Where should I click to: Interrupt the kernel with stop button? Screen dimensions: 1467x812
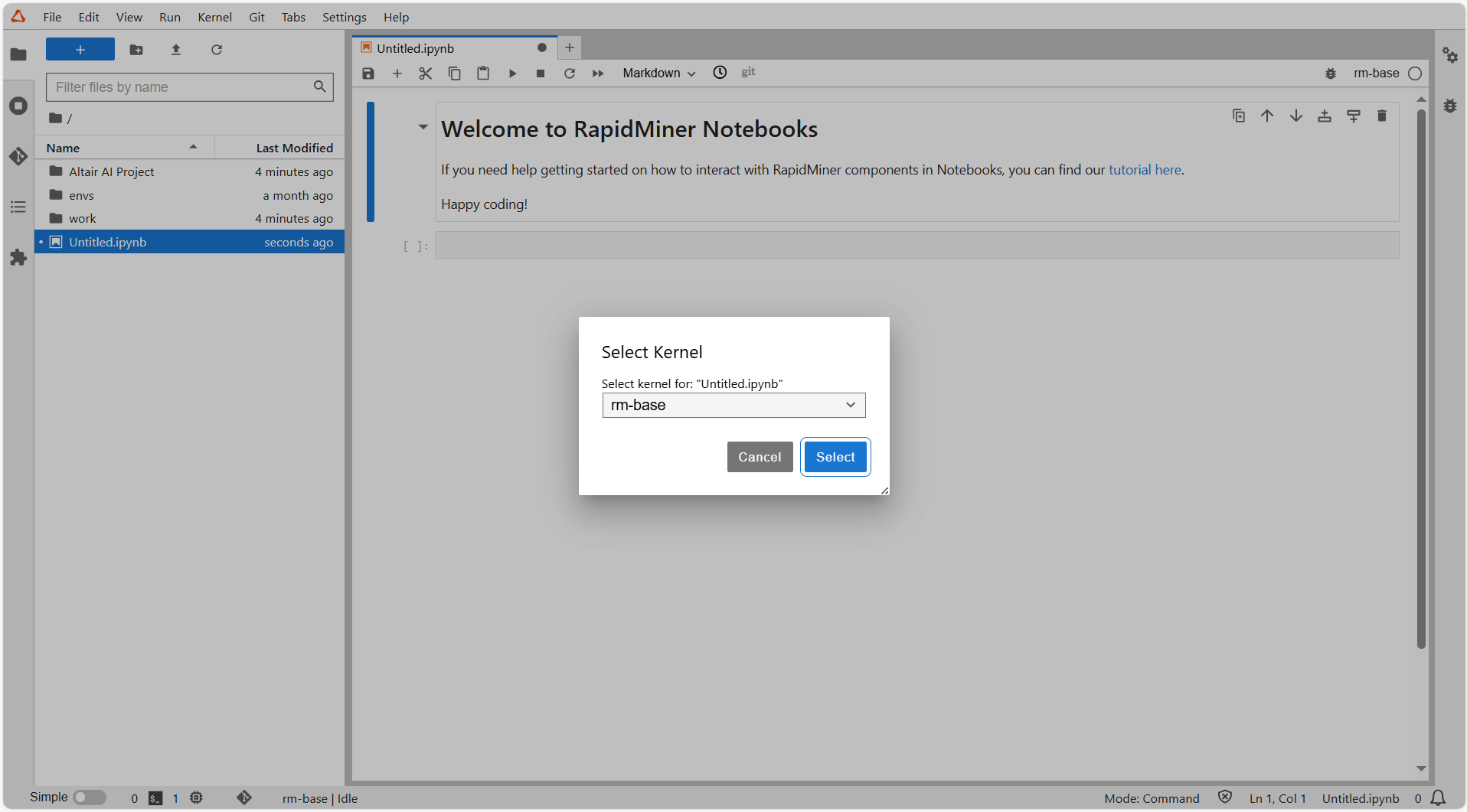click(x=541, y=73)
